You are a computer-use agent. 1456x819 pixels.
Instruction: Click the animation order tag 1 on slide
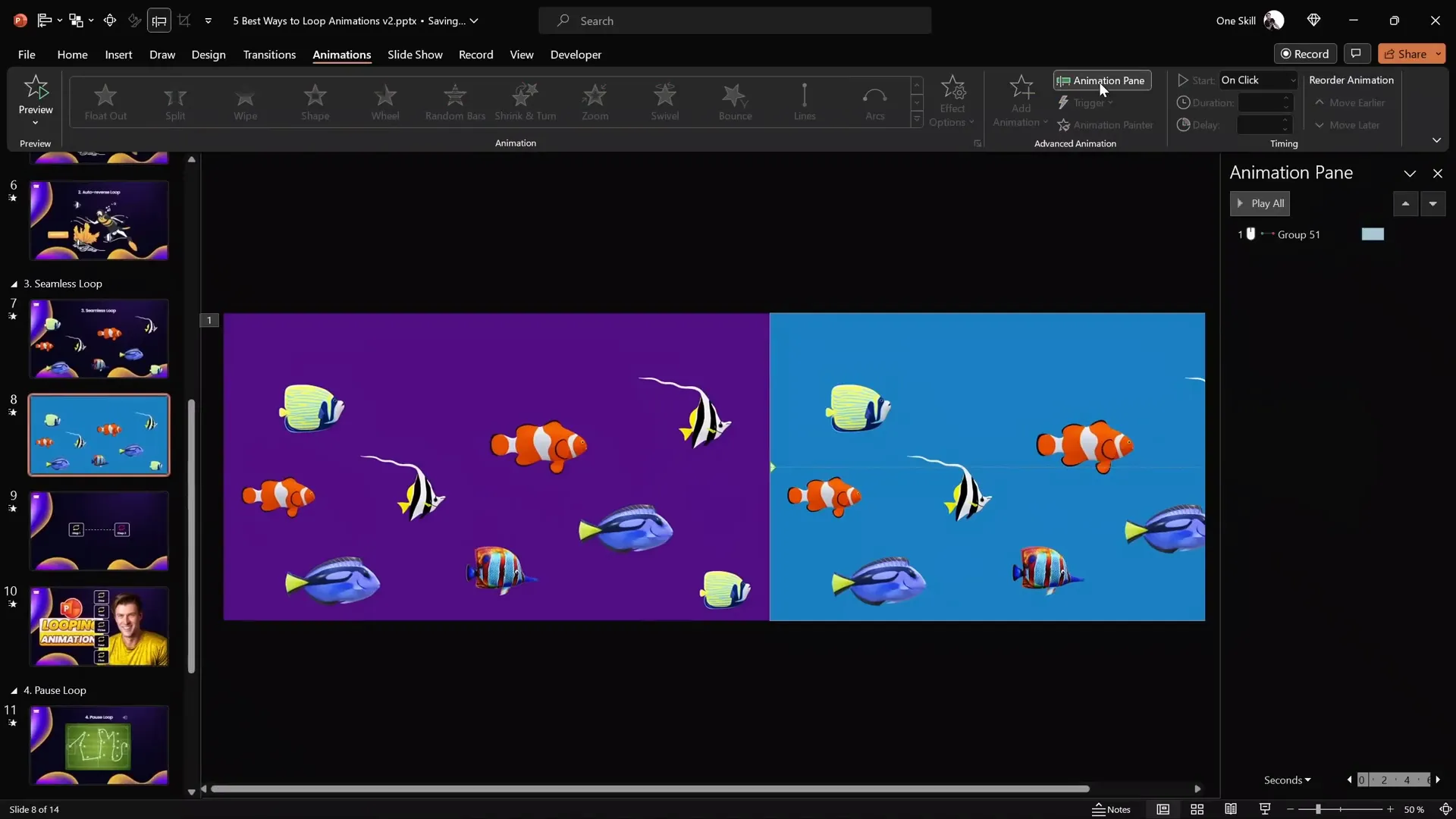pyautogui.click(x=209, y=320)
